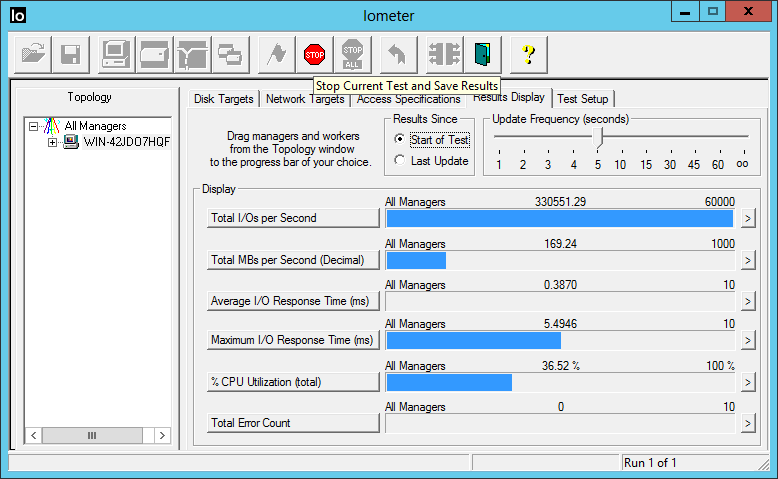Viewport: 778px width, 479px height.
Task: Select the All Managers rainbow icon
Action: click(x=52, y=126)
